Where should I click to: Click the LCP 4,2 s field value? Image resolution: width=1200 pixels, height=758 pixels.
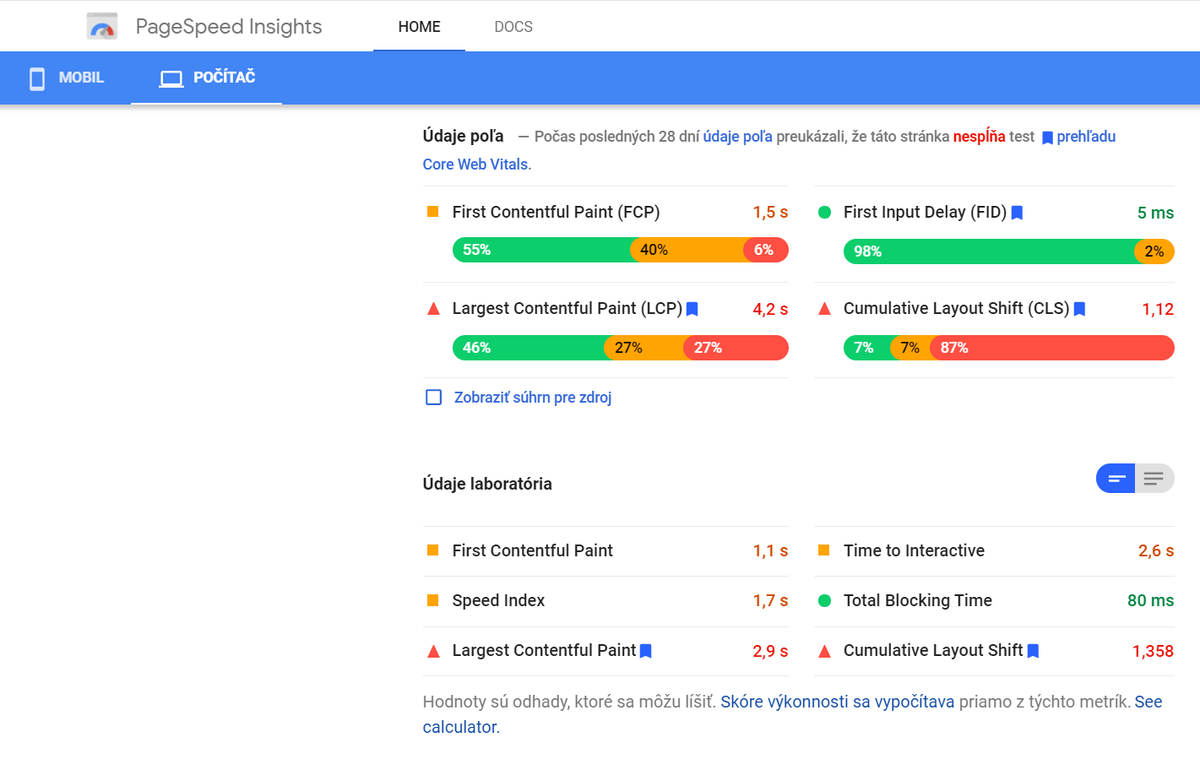pyautogui.click(x=770, y=309)
